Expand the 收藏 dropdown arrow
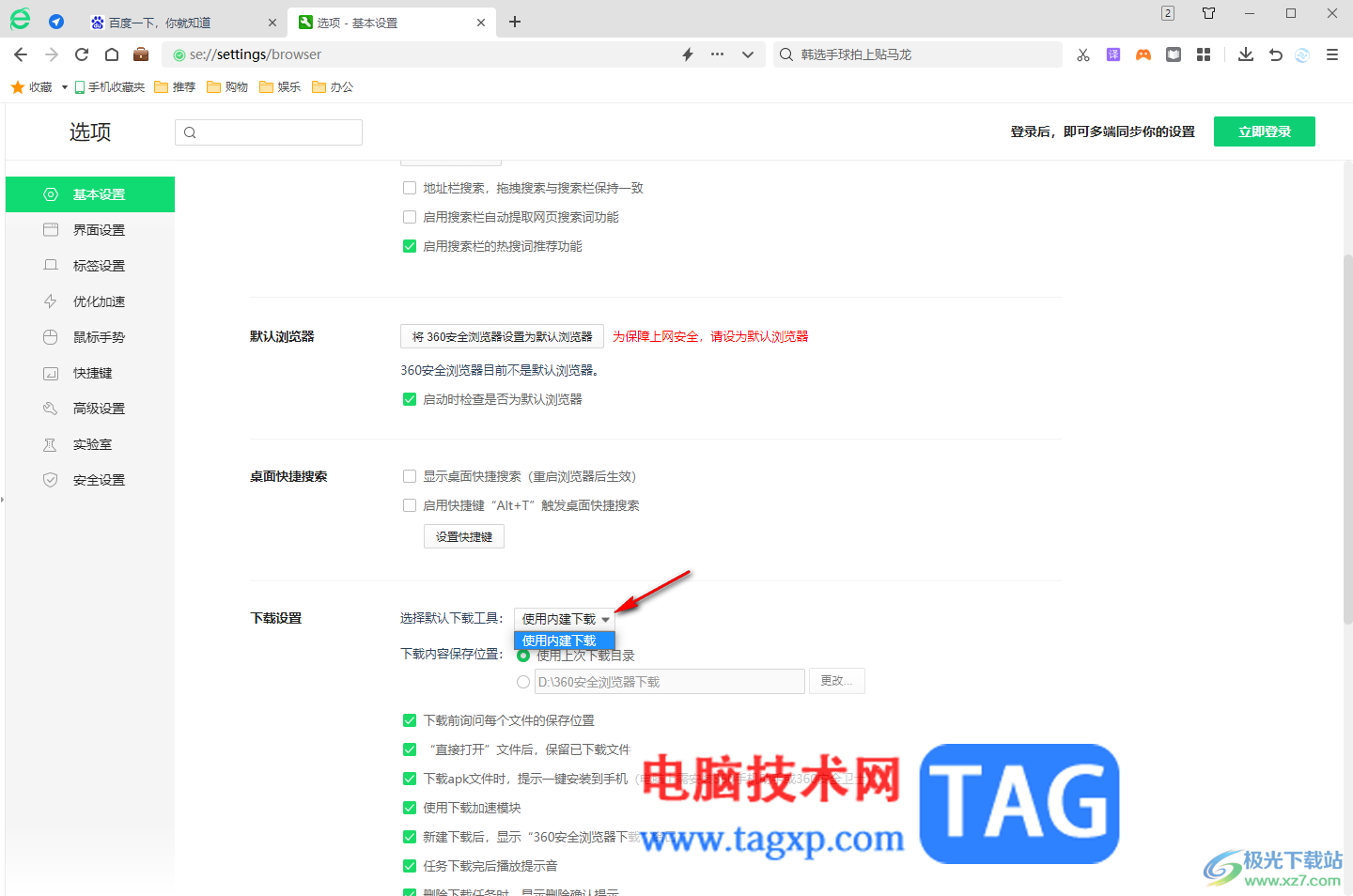The height and width of the screenshot is (896, 1353). point(65,87)
